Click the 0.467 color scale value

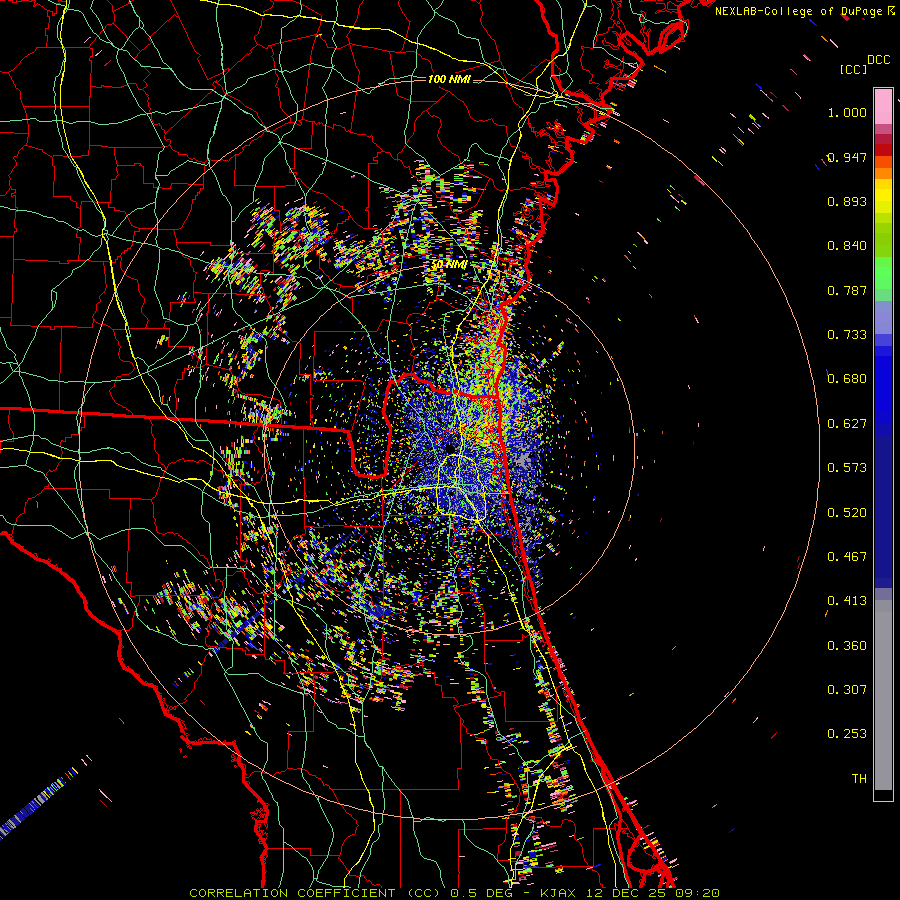click(847, 557)
